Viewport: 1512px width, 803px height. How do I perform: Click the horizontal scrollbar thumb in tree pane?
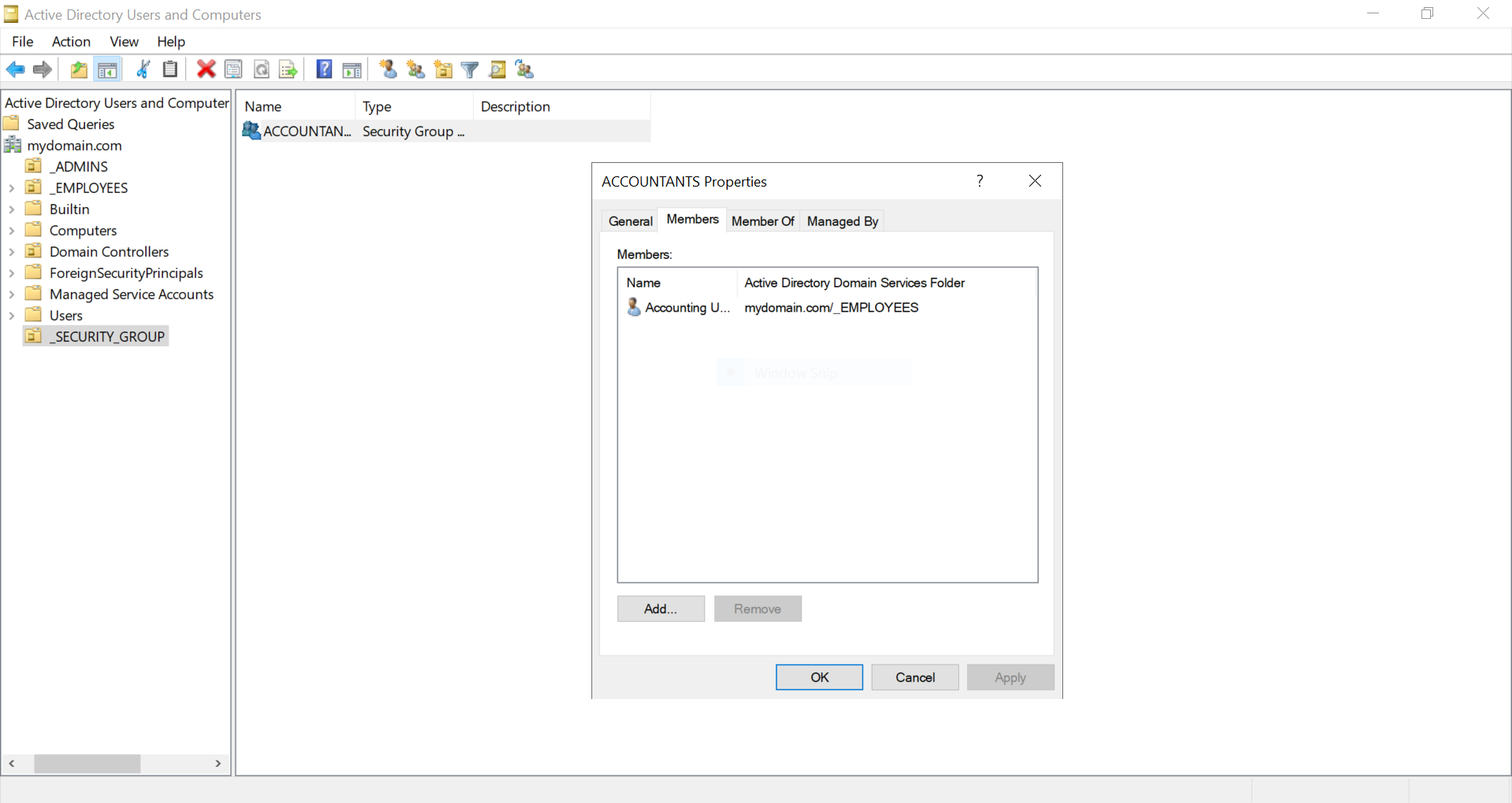(x=87, y=764)
